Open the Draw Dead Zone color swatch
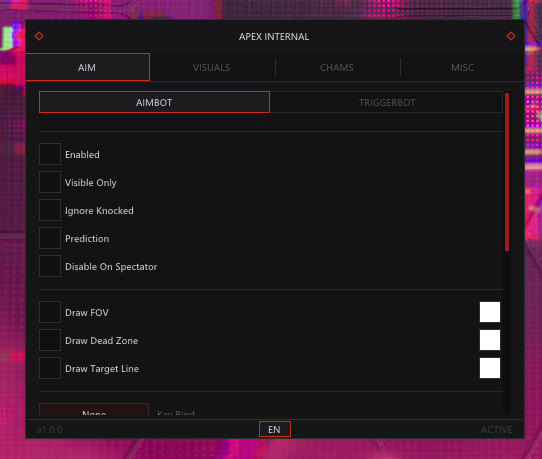 point(490,340)
